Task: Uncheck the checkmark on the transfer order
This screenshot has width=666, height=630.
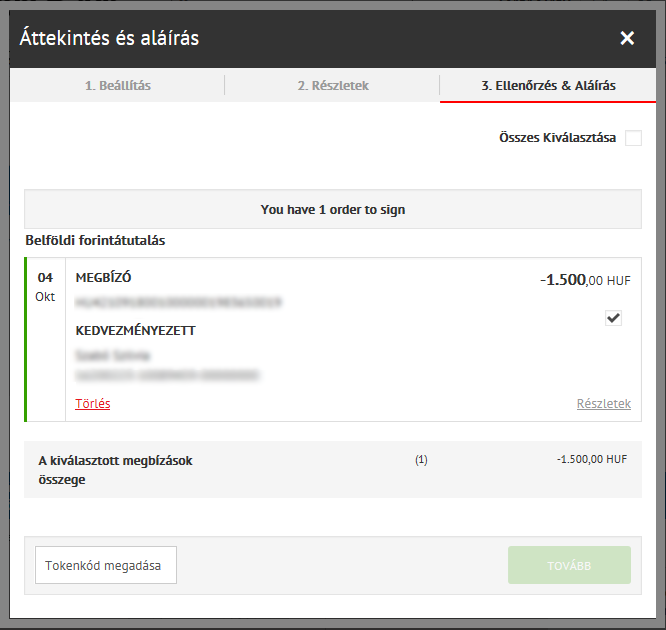Action: click(614, 318)
